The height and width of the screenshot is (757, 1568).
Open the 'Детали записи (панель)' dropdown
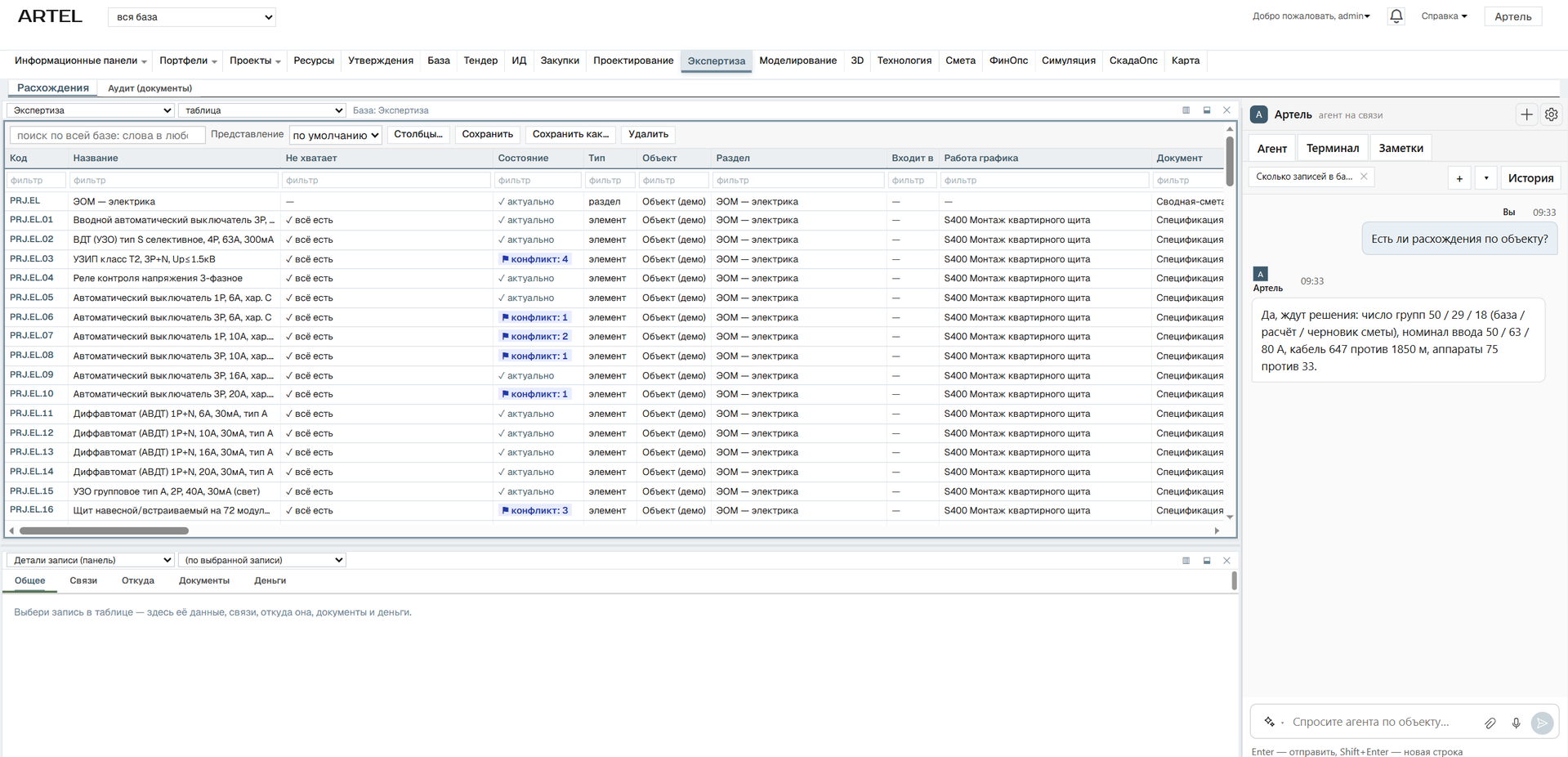[91, 560]
